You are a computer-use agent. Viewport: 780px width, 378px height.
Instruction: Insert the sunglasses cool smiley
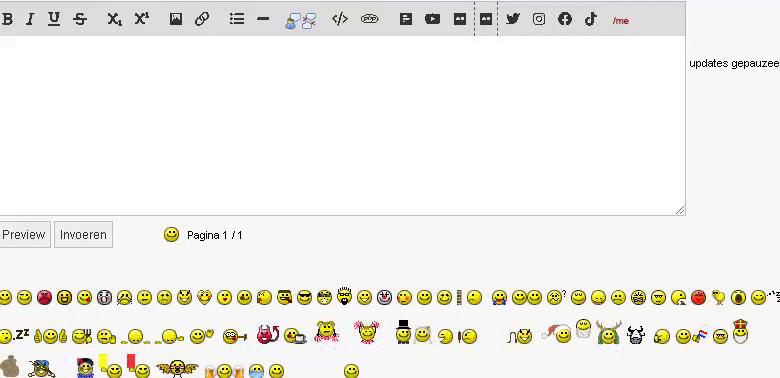[304, 297]
